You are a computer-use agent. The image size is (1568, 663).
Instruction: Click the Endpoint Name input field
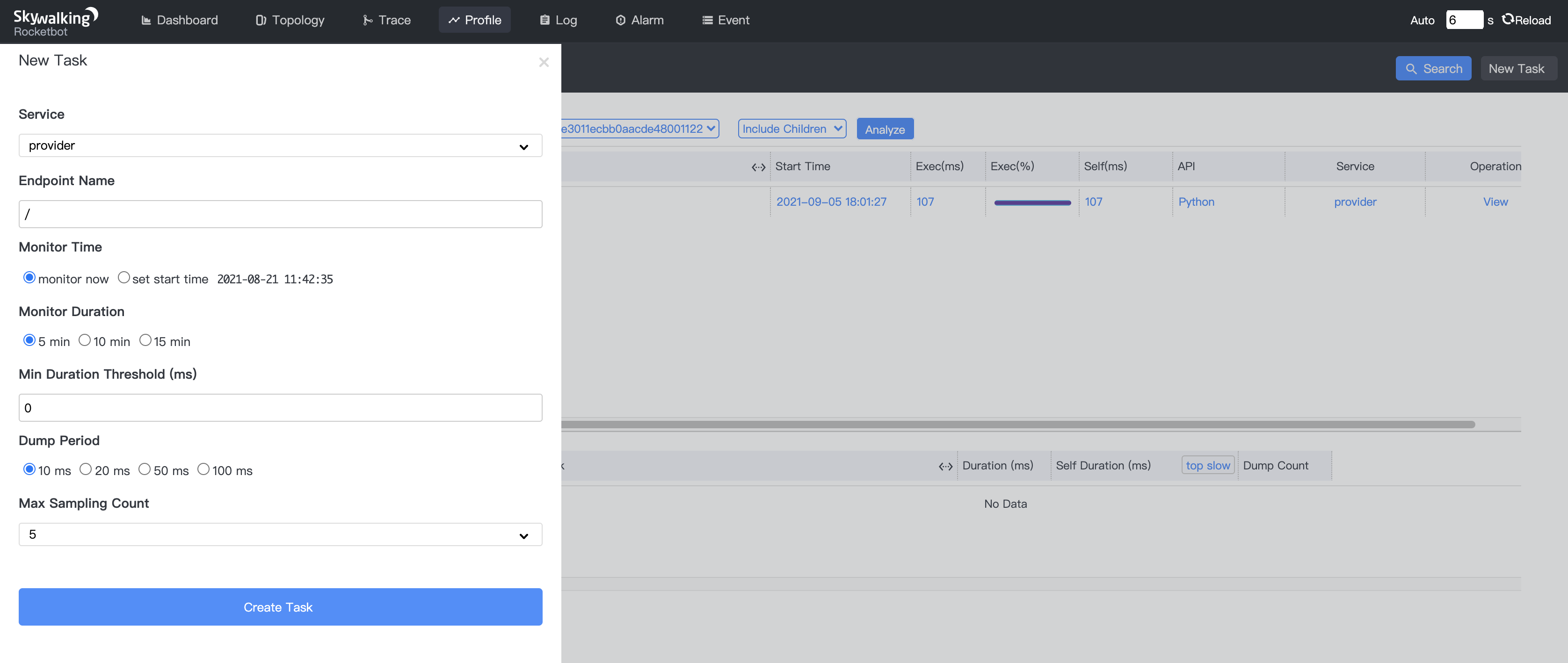point(280,214)
